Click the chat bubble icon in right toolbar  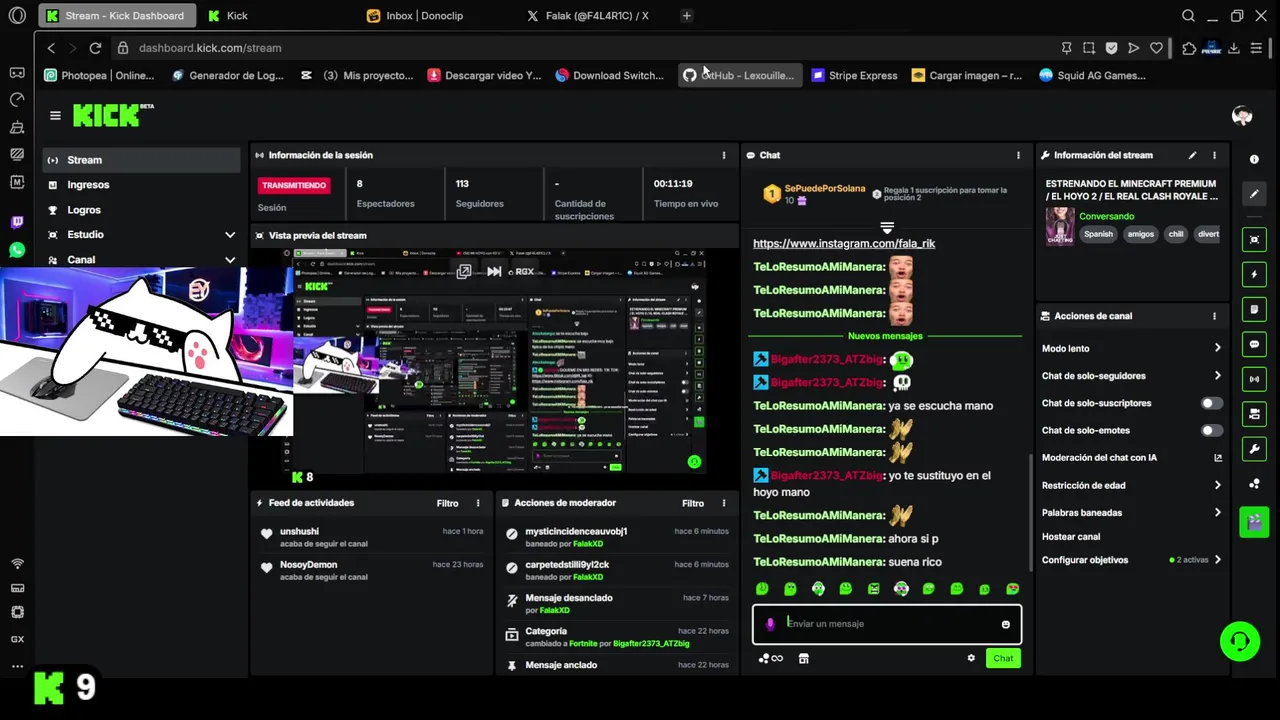coord(1254,344)
